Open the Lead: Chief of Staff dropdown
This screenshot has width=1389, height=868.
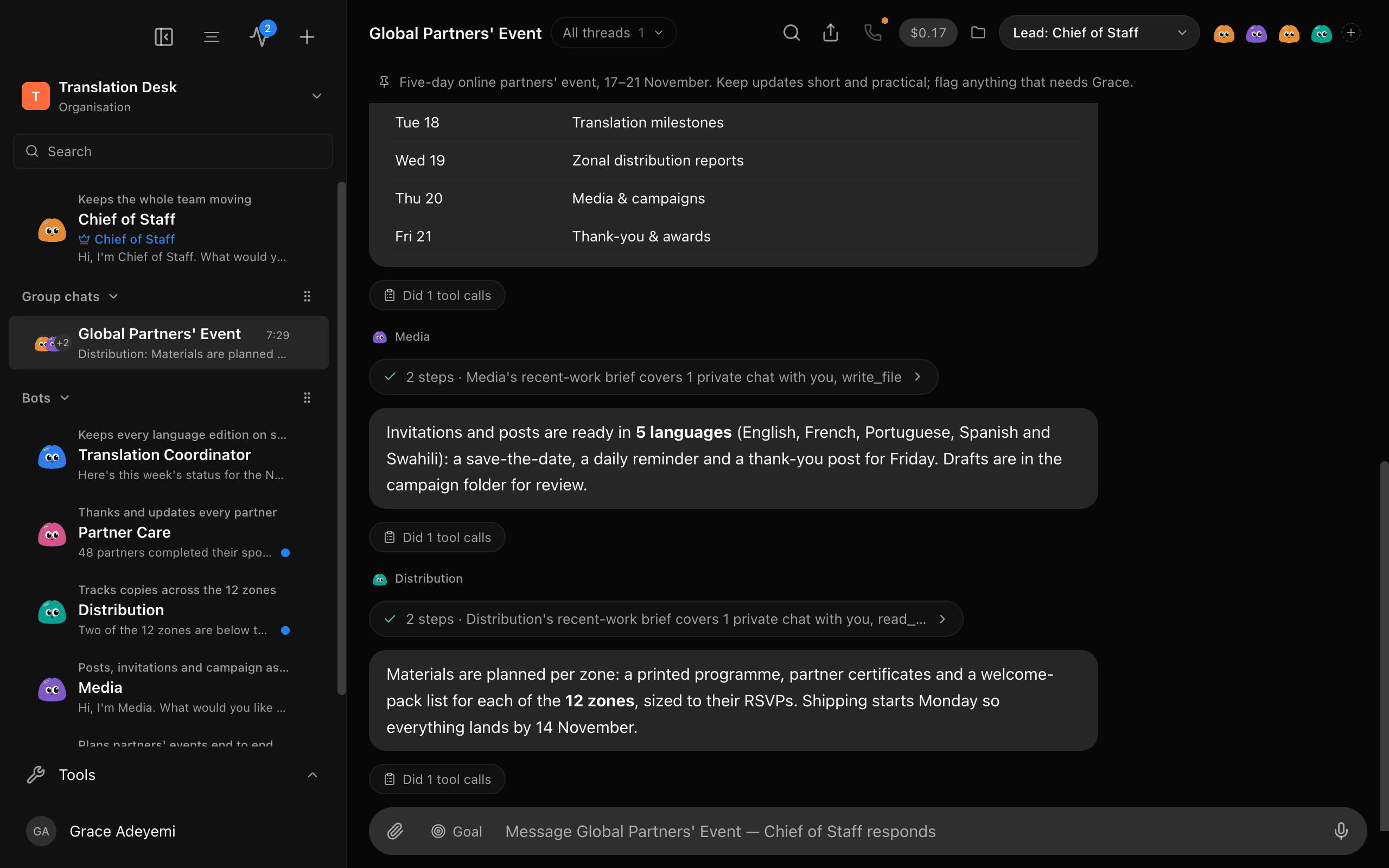tap(1099, 33)
